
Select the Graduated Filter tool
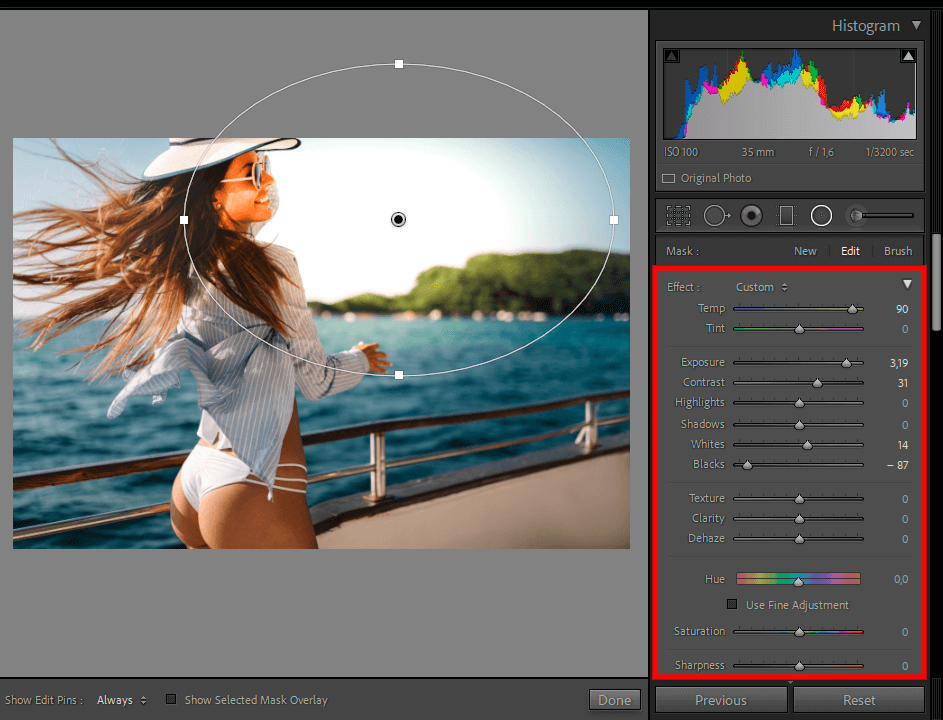(x=786, y=215)
